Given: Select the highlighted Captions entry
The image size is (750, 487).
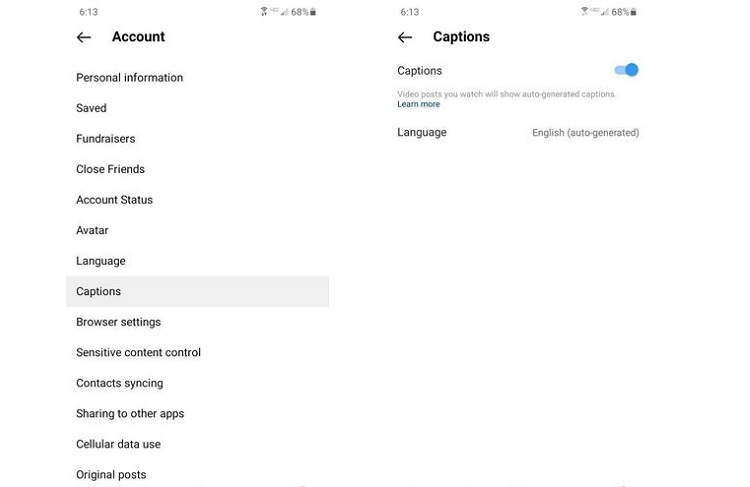Looking at the screenshot, I should pyautogui.click(x=98, y=291).
